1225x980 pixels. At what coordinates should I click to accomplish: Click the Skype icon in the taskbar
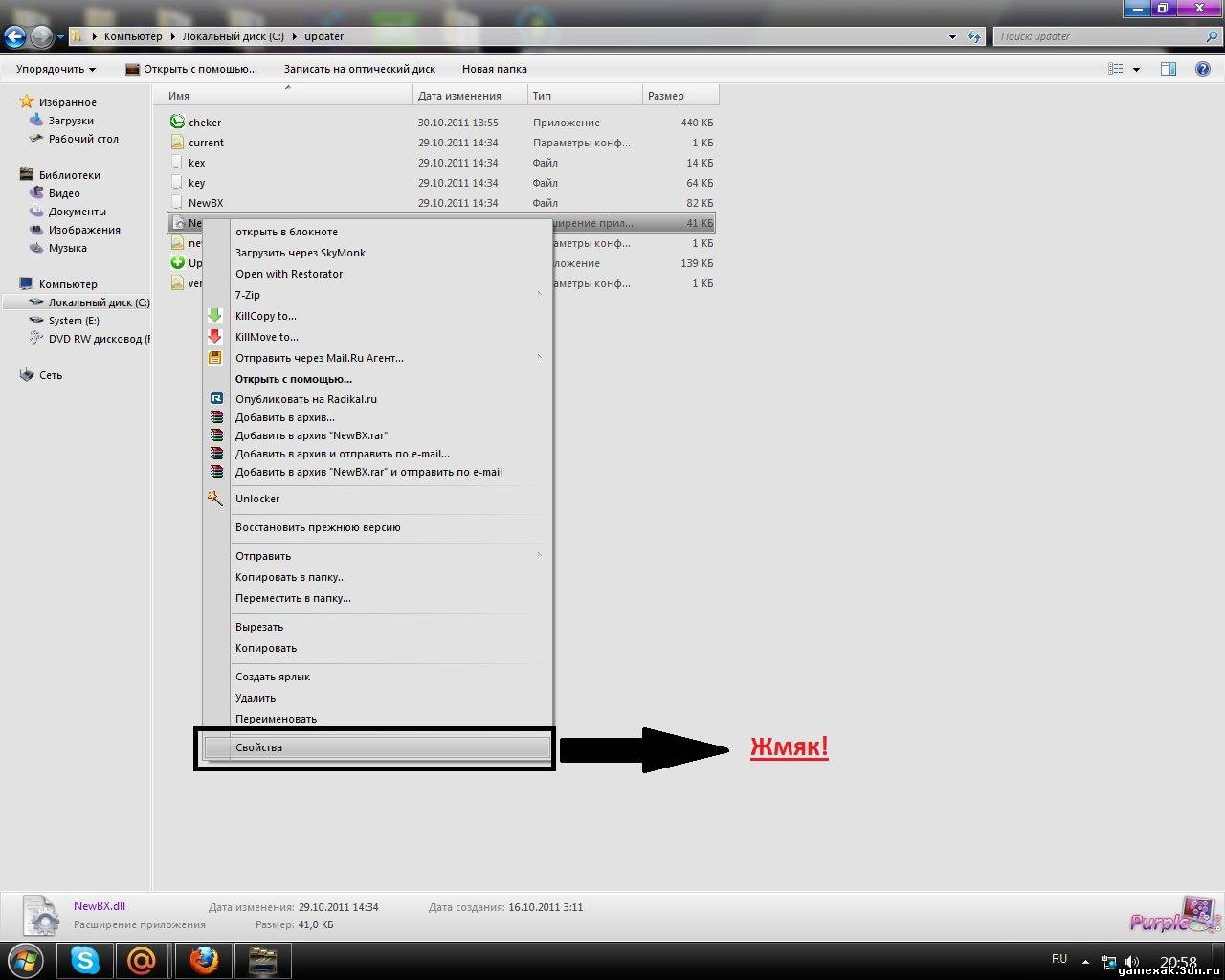[x=85, y=960]
